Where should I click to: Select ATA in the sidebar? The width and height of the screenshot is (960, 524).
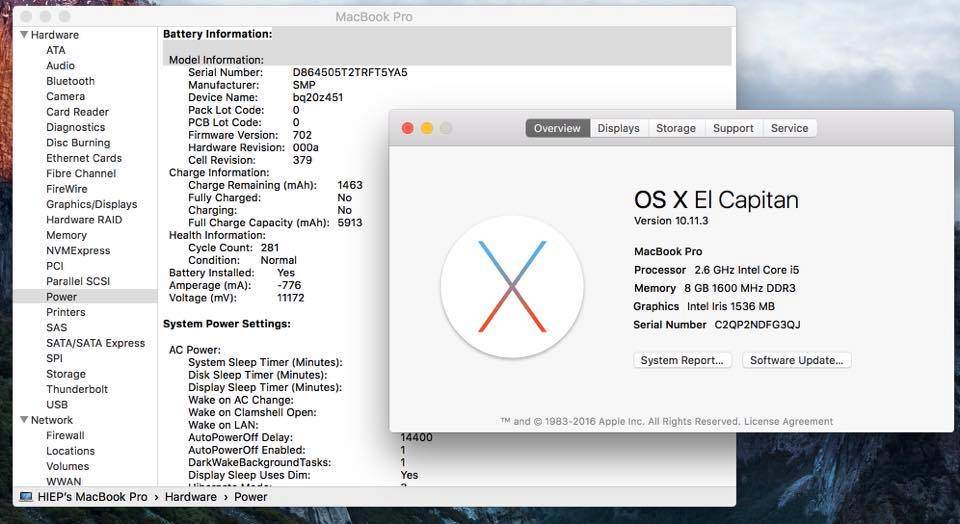click(x=56, y=50)
